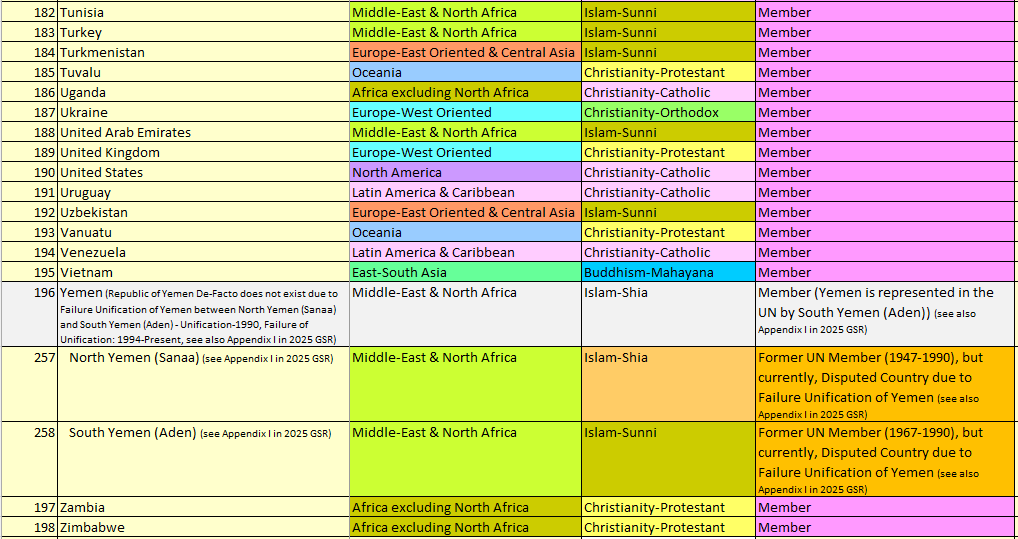1018x539 pixels.
Task: Select the Vanuatu country cell
Action: (204, 232)
